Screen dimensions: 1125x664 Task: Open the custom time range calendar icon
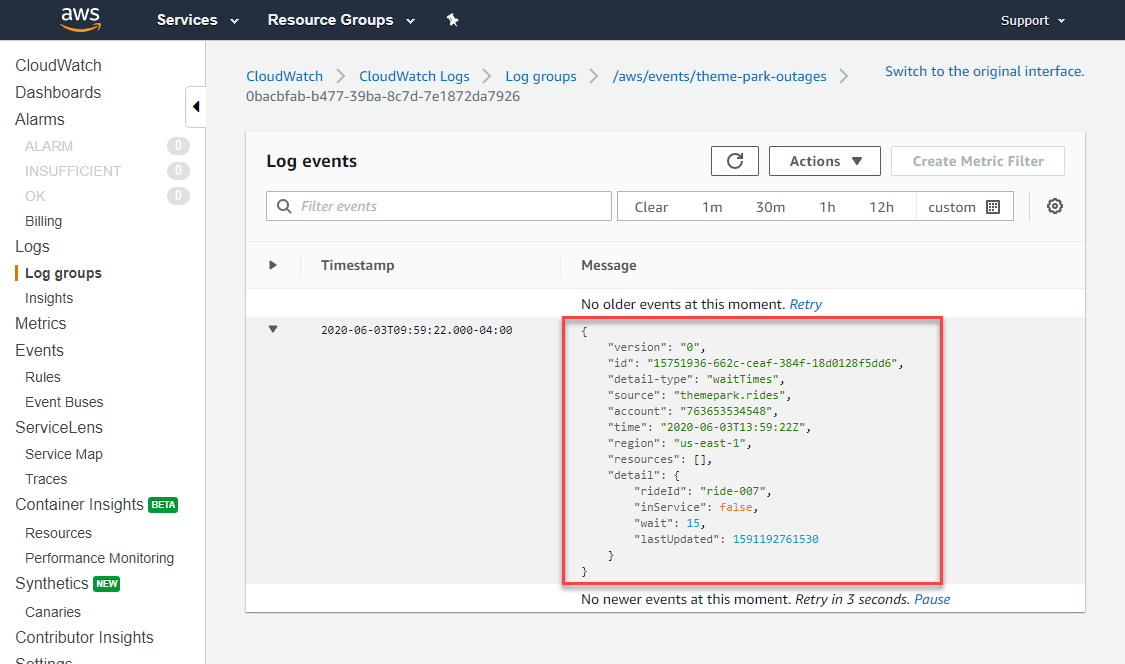pos(993,207)
